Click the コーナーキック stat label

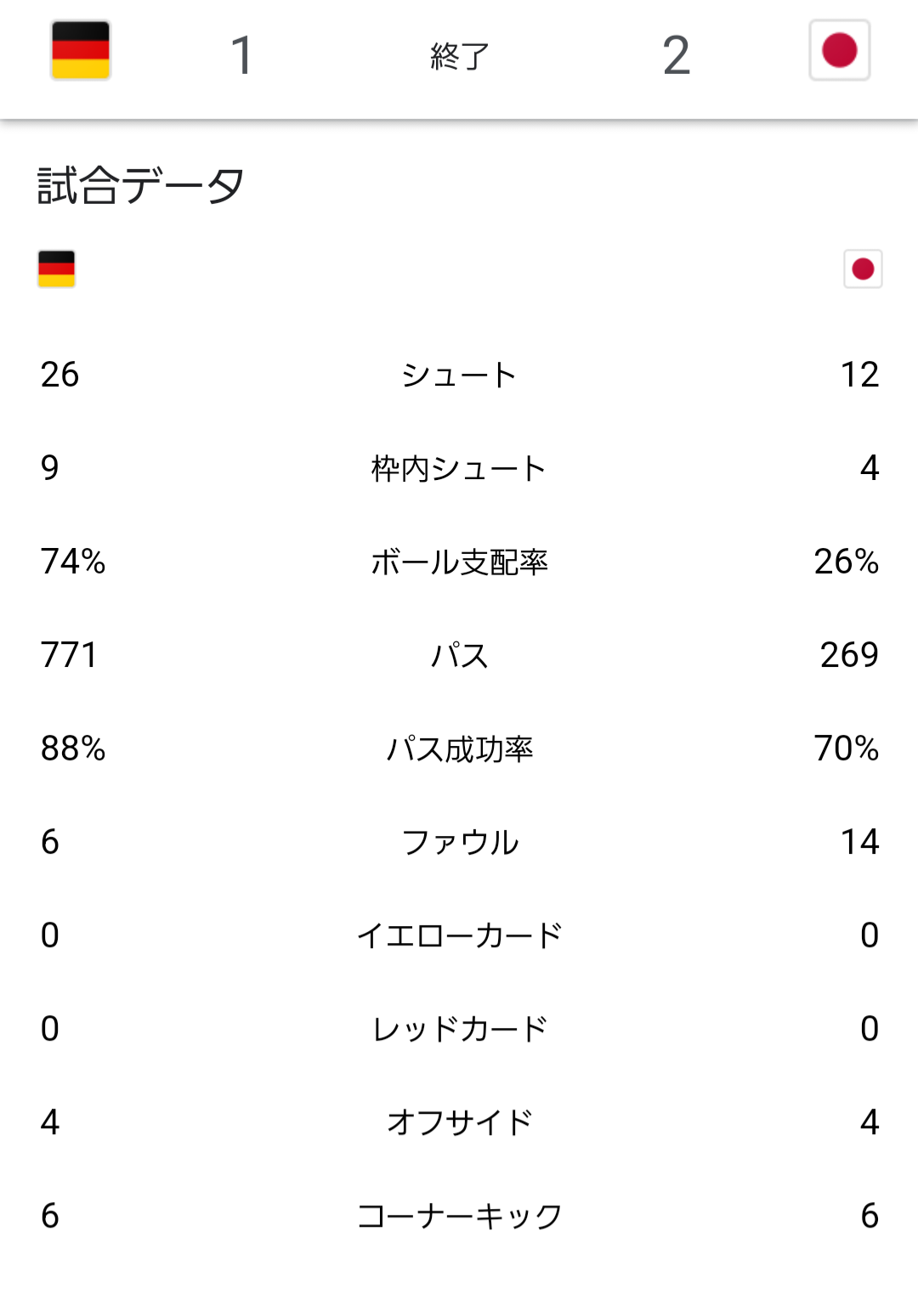[x=459, y=1216]
